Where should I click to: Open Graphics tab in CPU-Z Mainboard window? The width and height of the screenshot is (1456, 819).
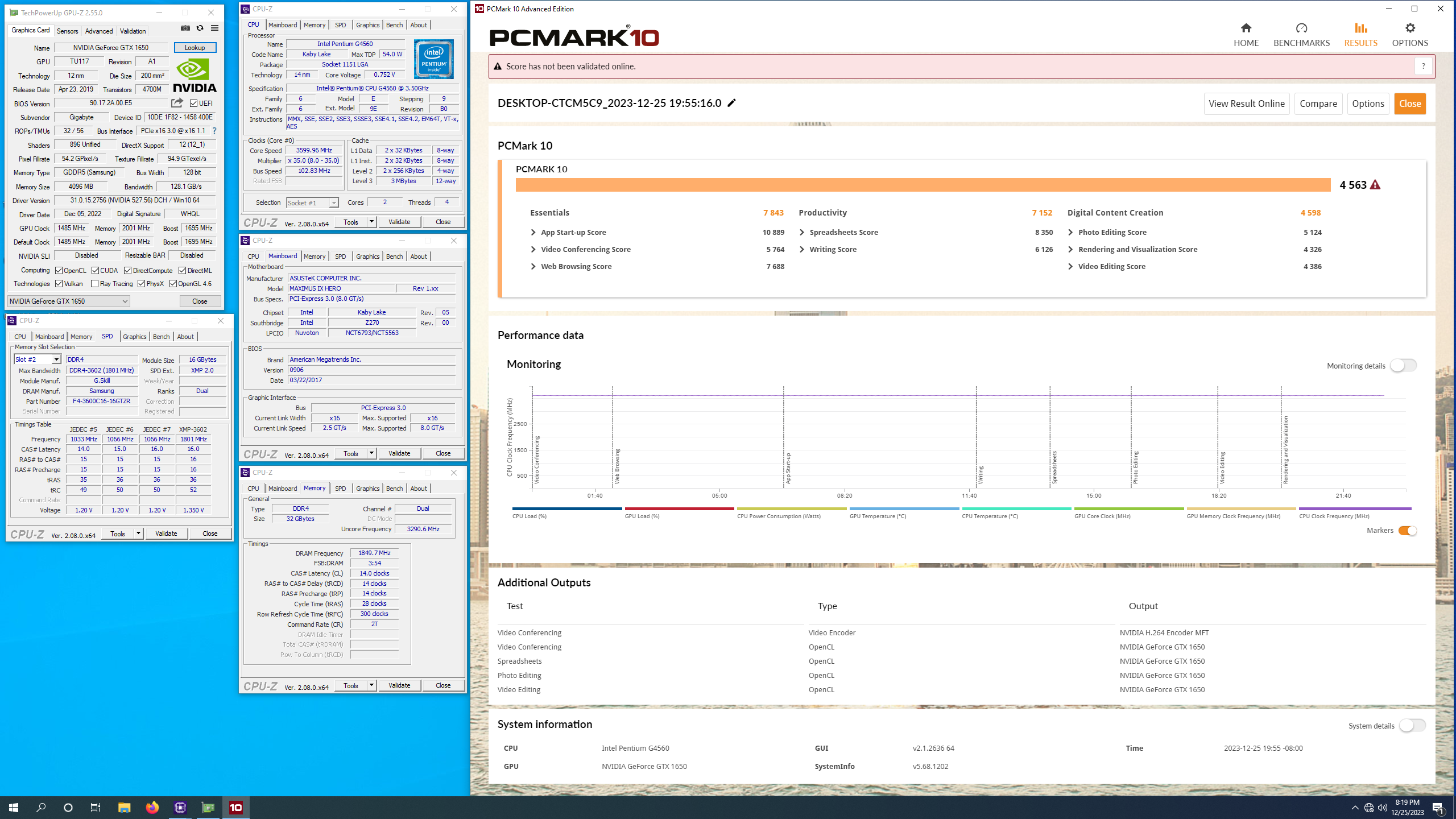tap(367, 257)
